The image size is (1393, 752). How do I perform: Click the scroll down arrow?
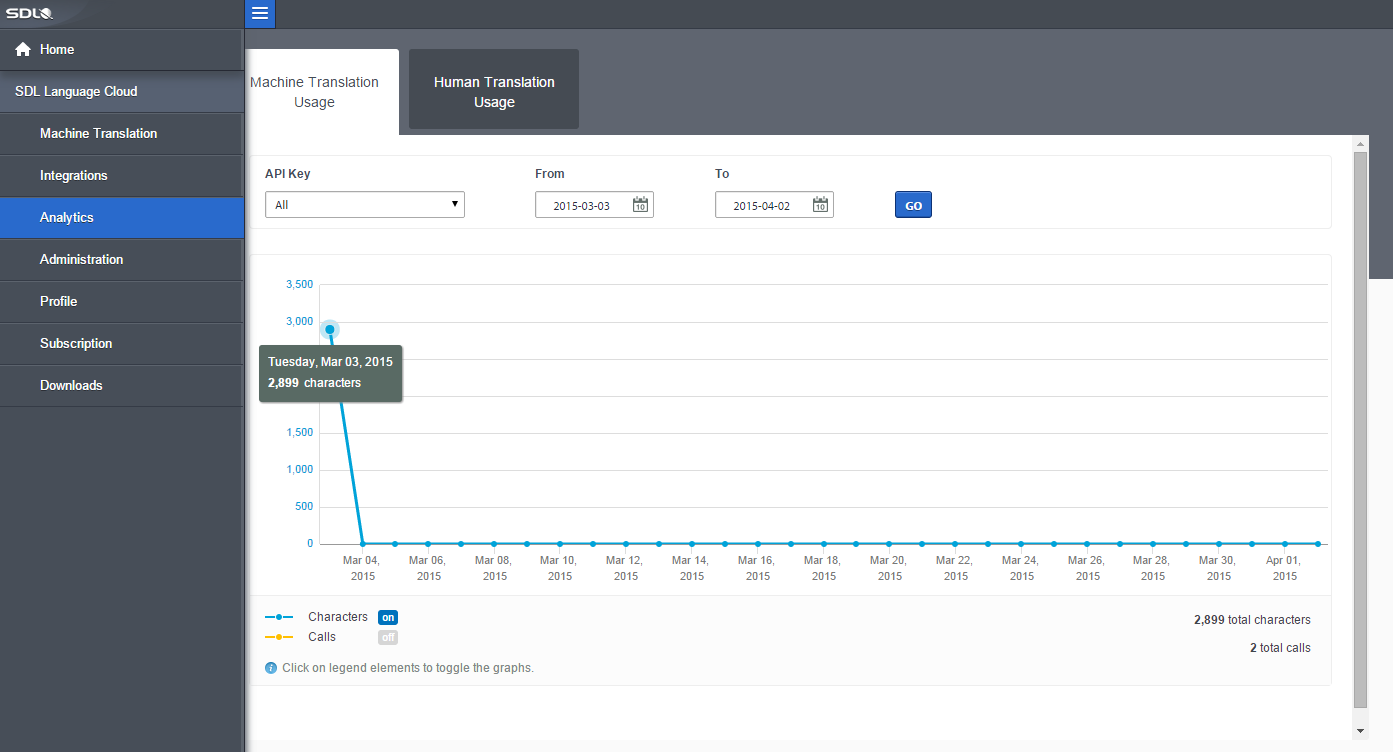tap(1359, 731)
